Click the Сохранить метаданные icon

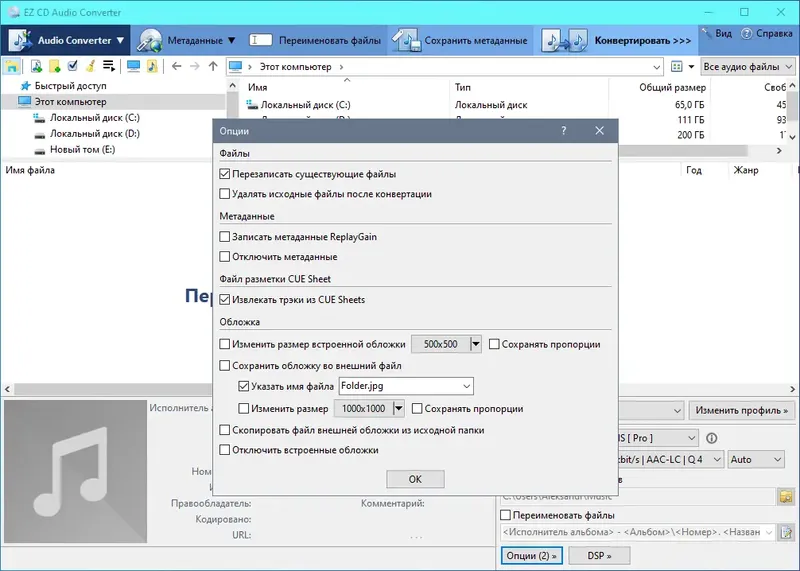(x=407, y=40)
